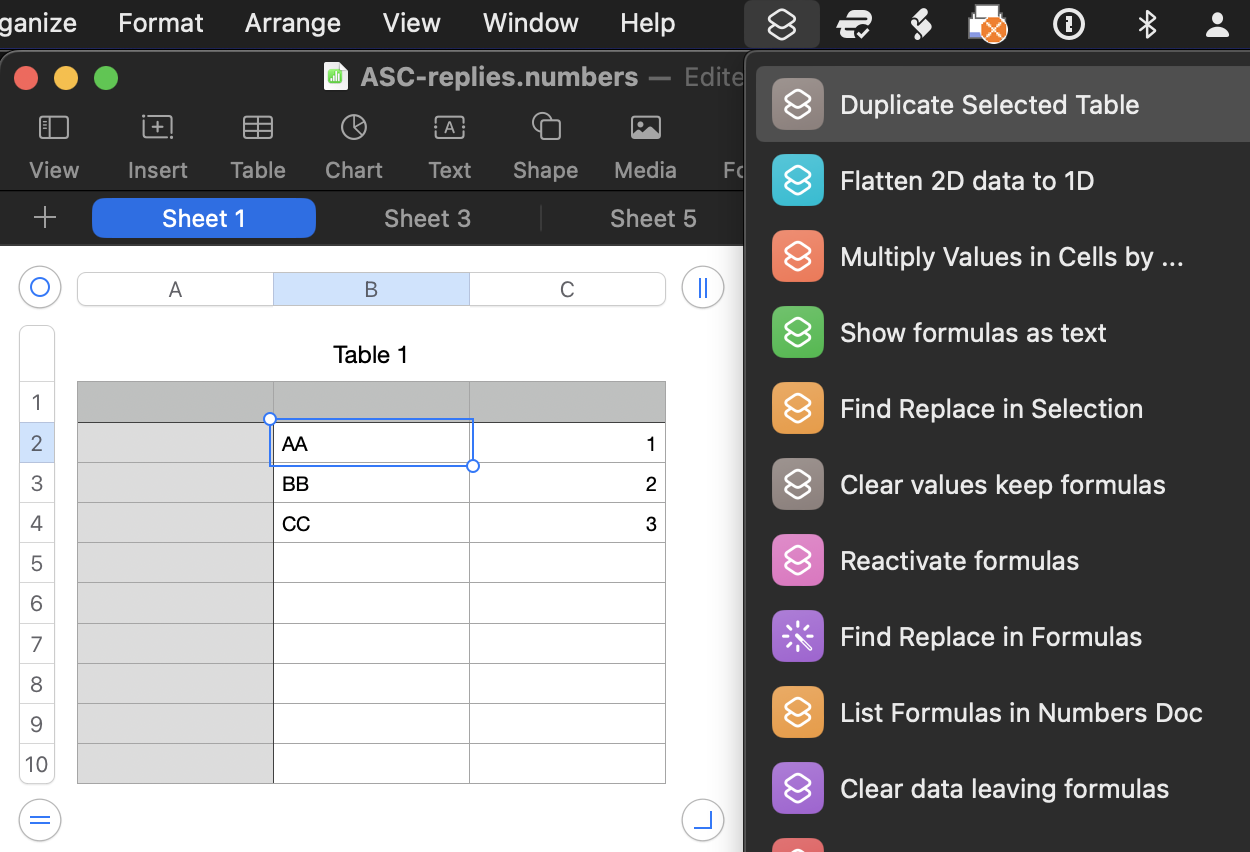Open the Insert menu in the toolbar
This screenshot has width=1250, height=852.
[x=157, y=145]
